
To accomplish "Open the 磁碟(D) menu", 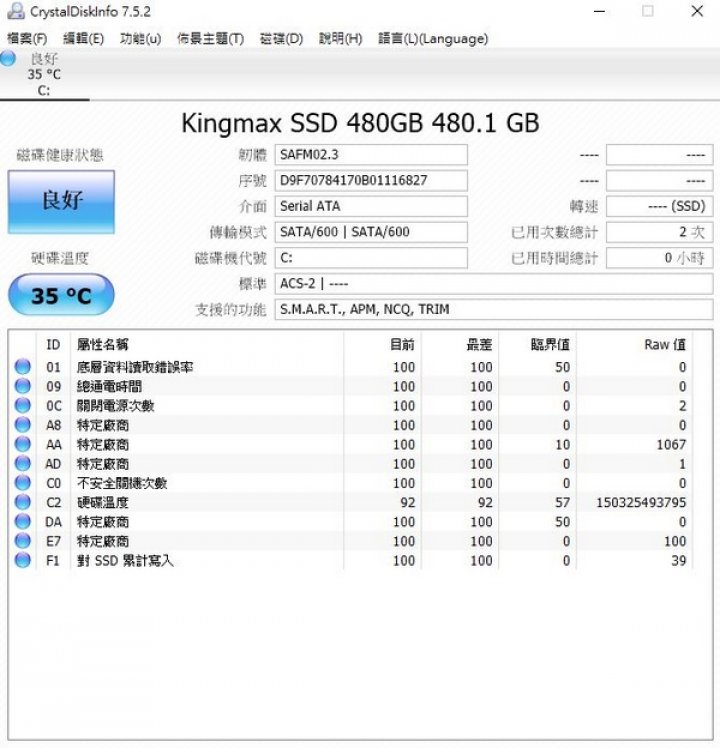I will [282, 39].
